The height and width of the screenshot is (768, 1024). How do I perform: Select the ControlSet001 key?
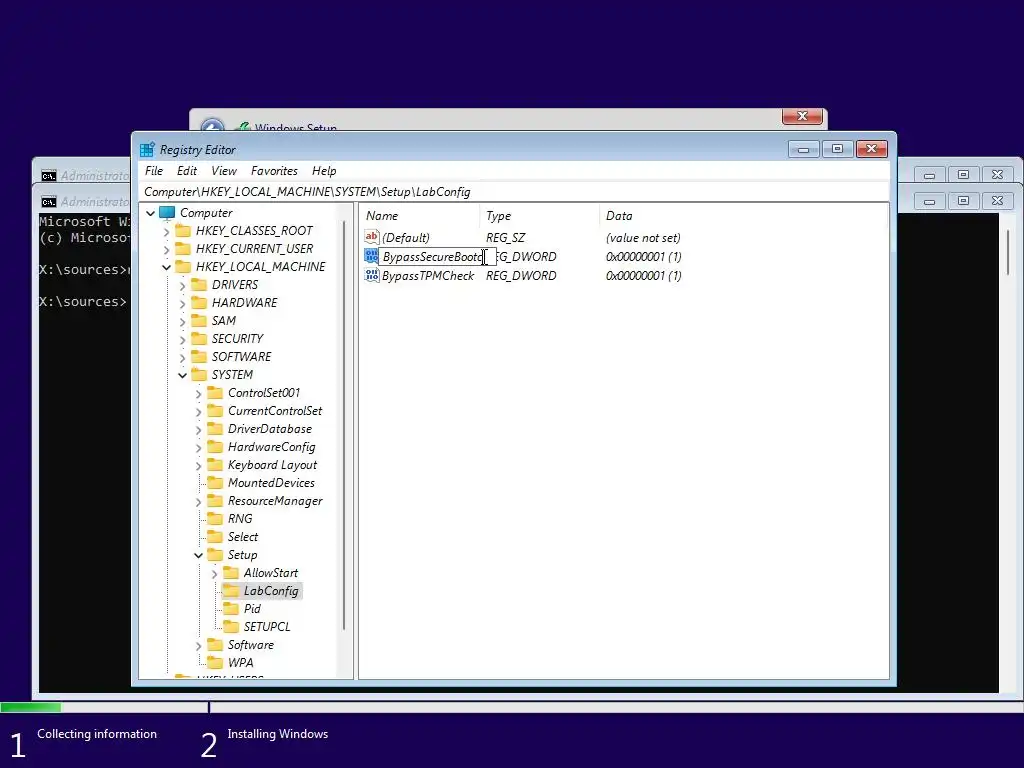point(264,392)
